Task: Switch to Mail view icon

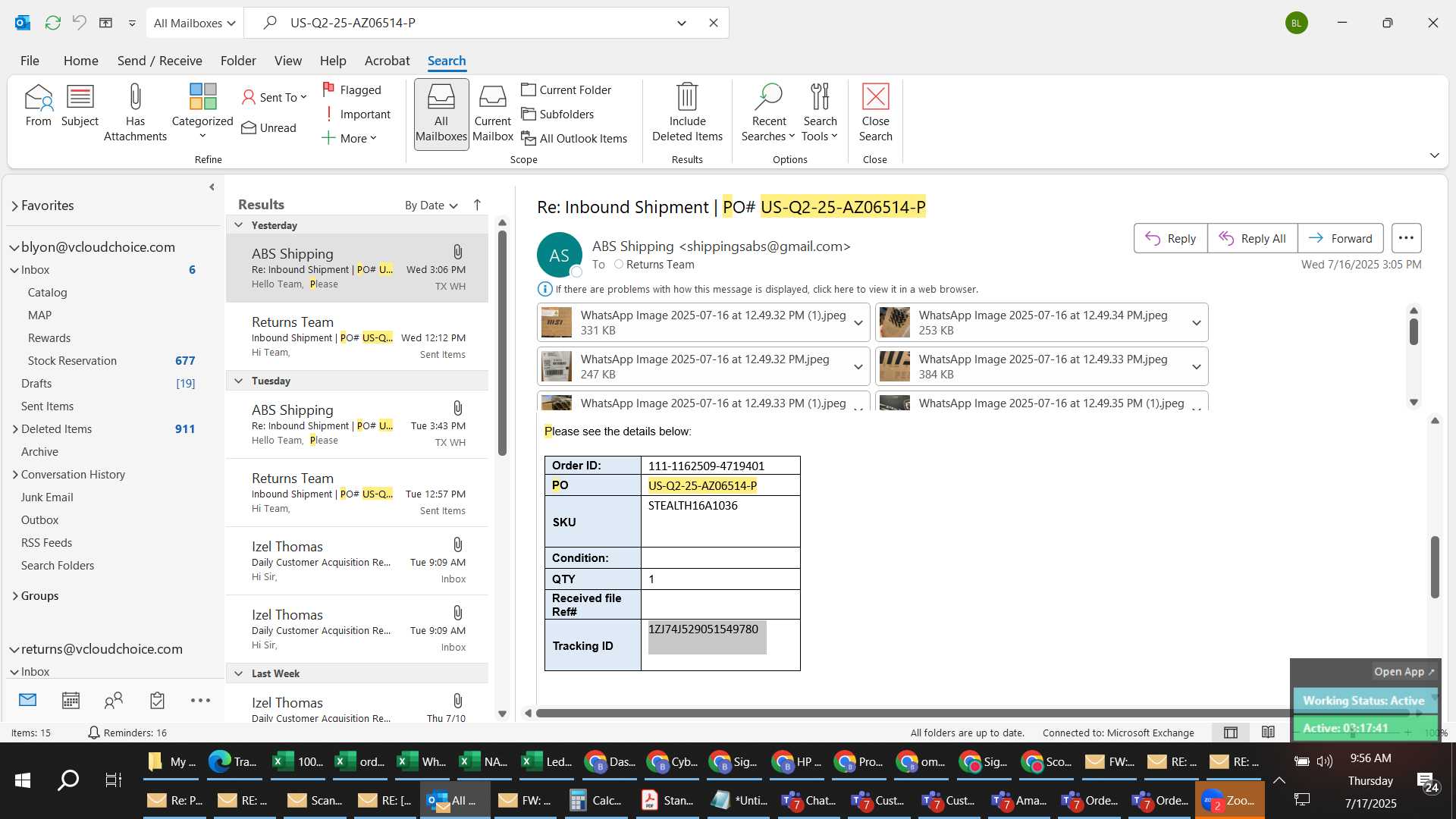Action: point(28,700)
